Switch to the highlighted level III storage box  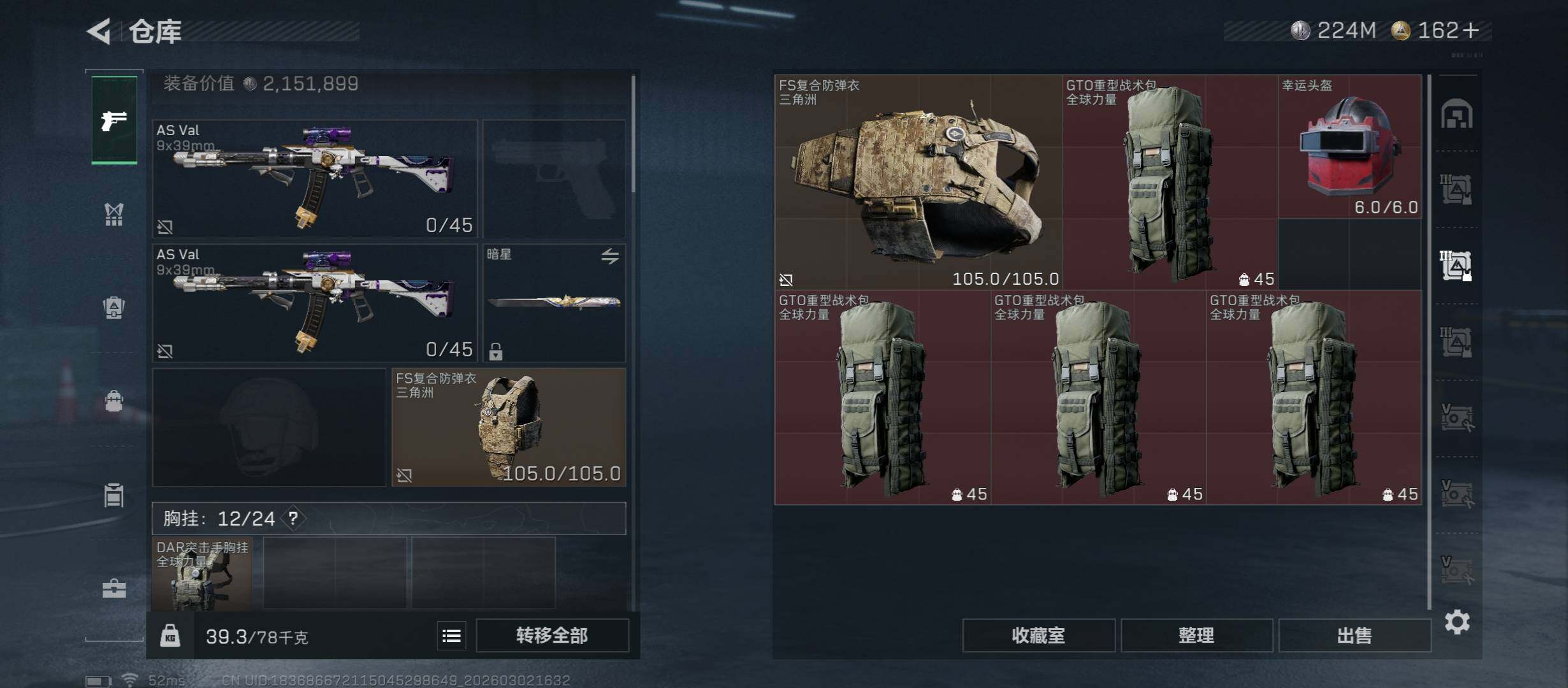click(1456, 266)
